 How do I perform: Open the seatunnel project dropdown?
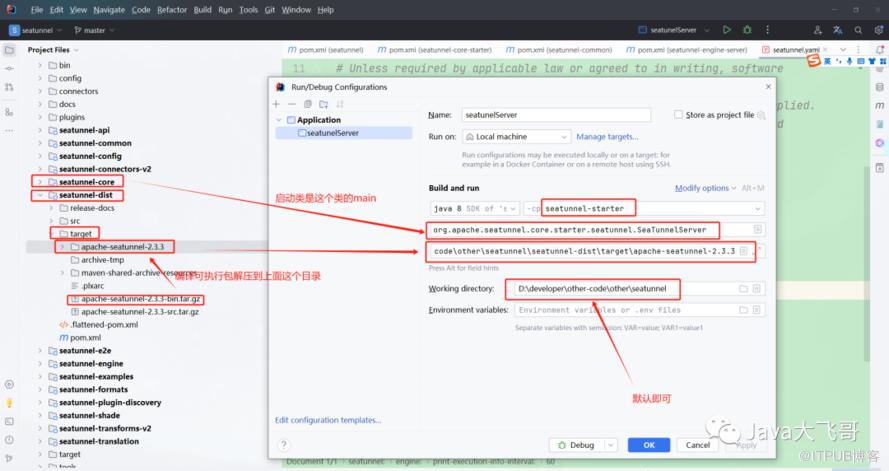[x=33, y=30]
